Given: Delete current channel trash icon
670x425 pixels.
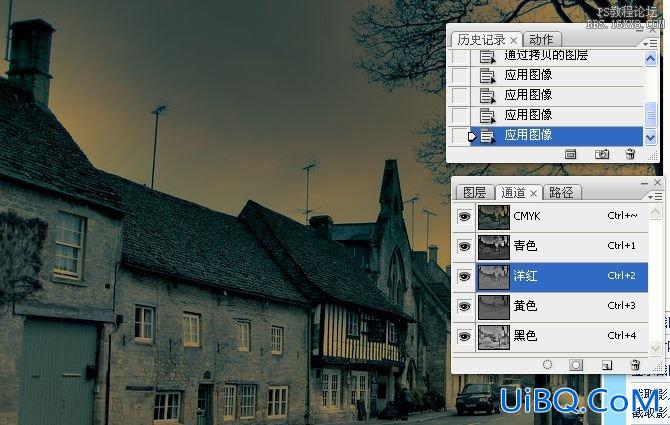Looking at the screenshot, I should pos(635,365).
